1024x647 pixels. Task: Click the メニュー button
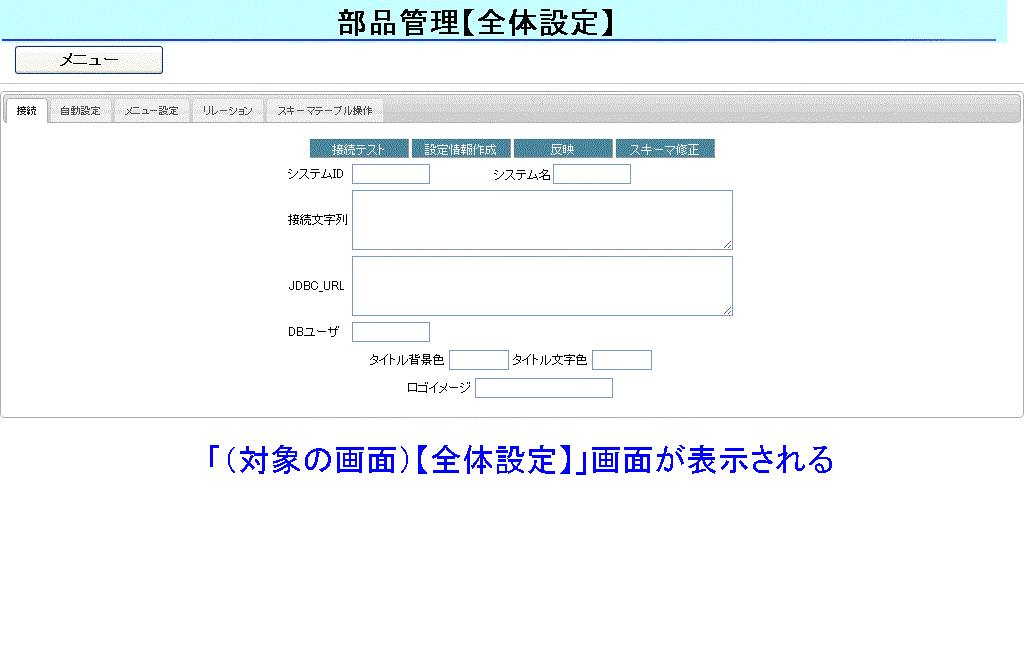click(88, 60)
